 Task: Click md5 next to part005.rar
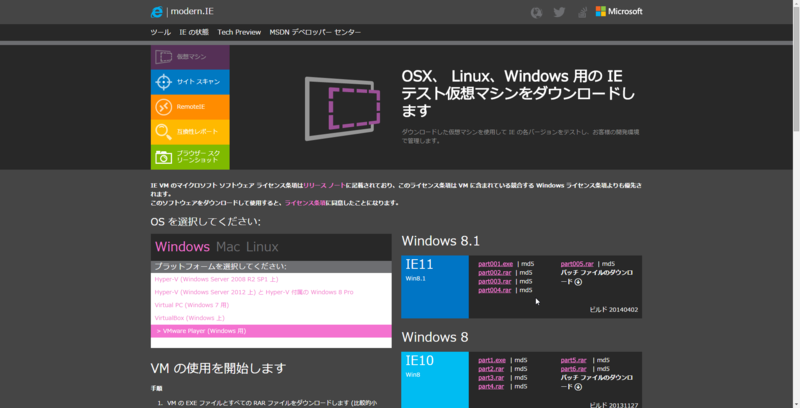click(609, 264)
